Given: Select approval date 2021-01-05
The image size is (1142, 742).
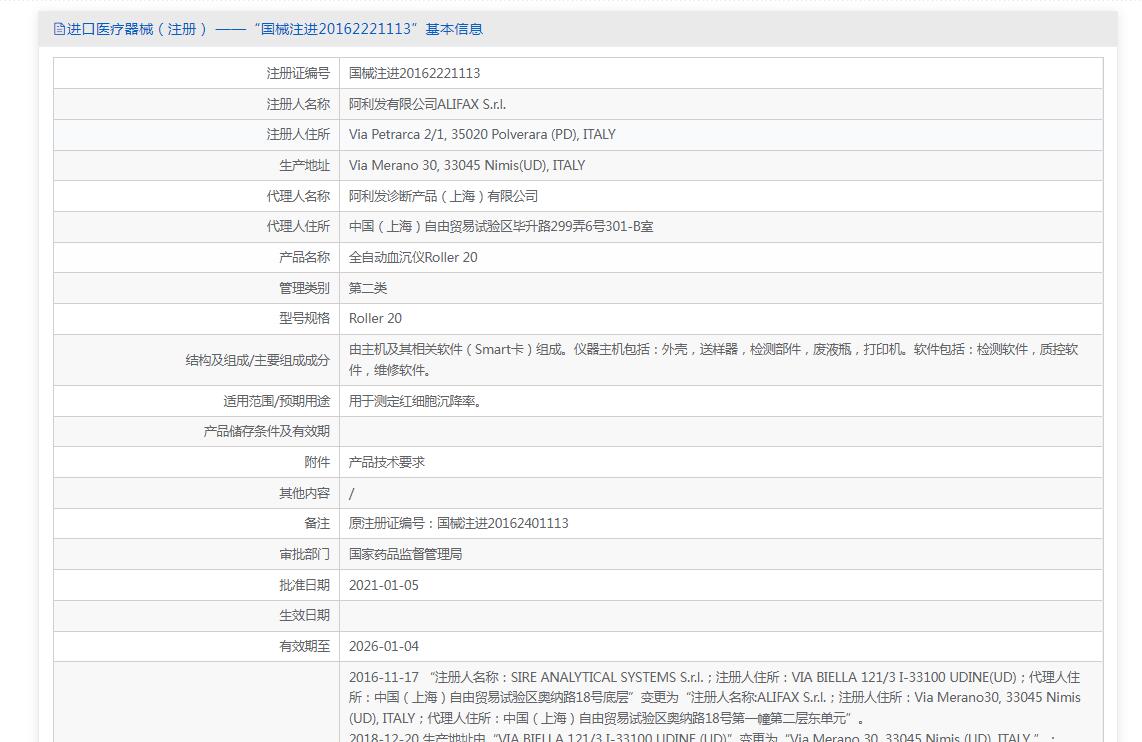Looking at the screenshot, I should pos(384,585).
